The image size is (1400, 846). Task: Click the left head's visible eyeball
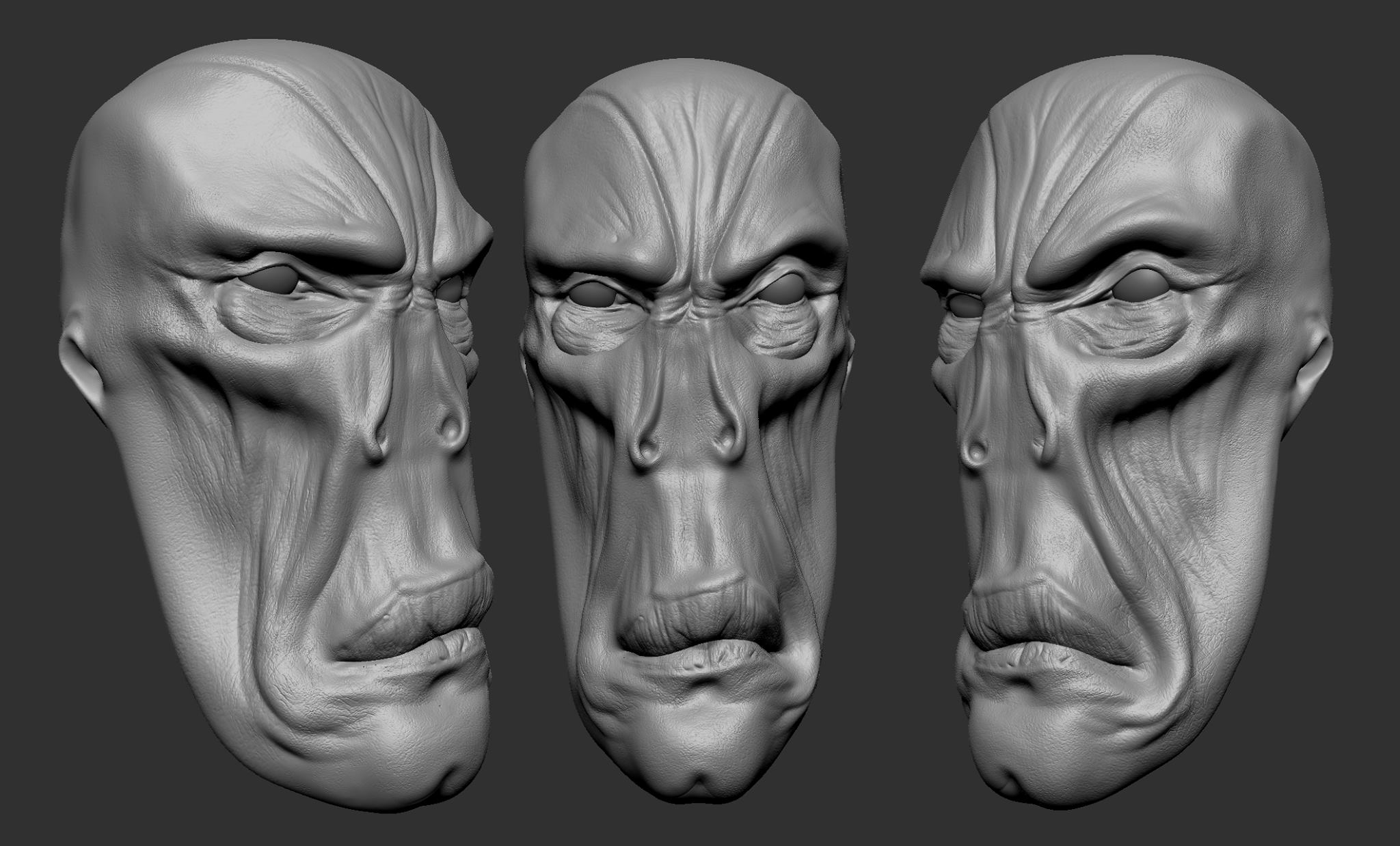(276, 282)
